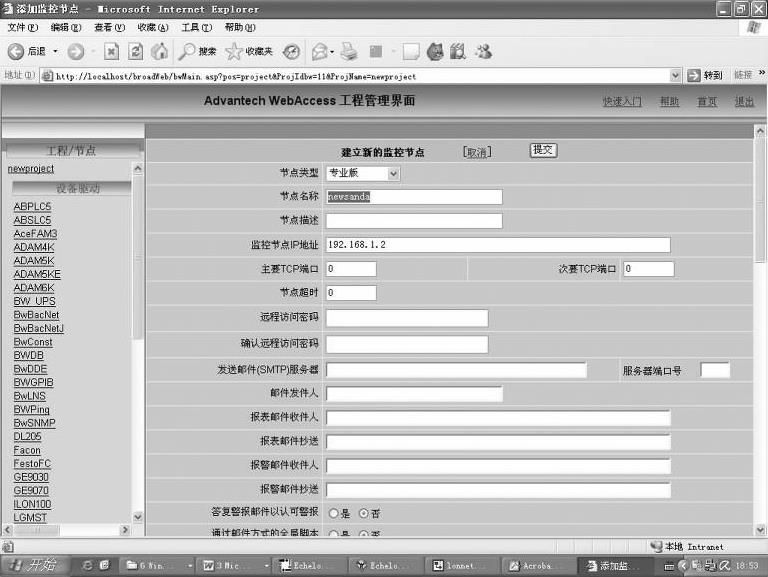
Task: Click the Windows 开始 Start button
Action: pos(36,566)
